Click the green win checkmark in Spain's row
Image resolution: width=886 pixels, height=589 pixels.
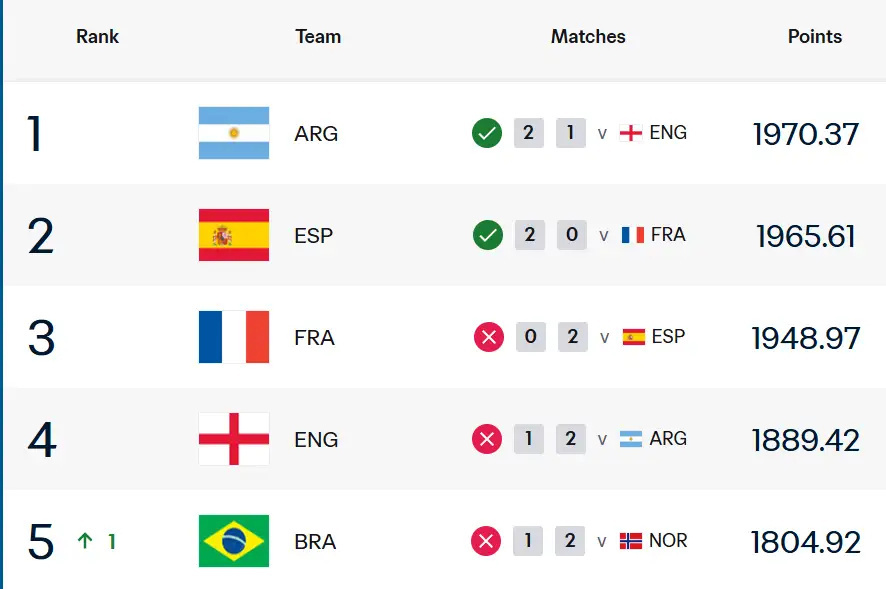[x=488, y=235]
